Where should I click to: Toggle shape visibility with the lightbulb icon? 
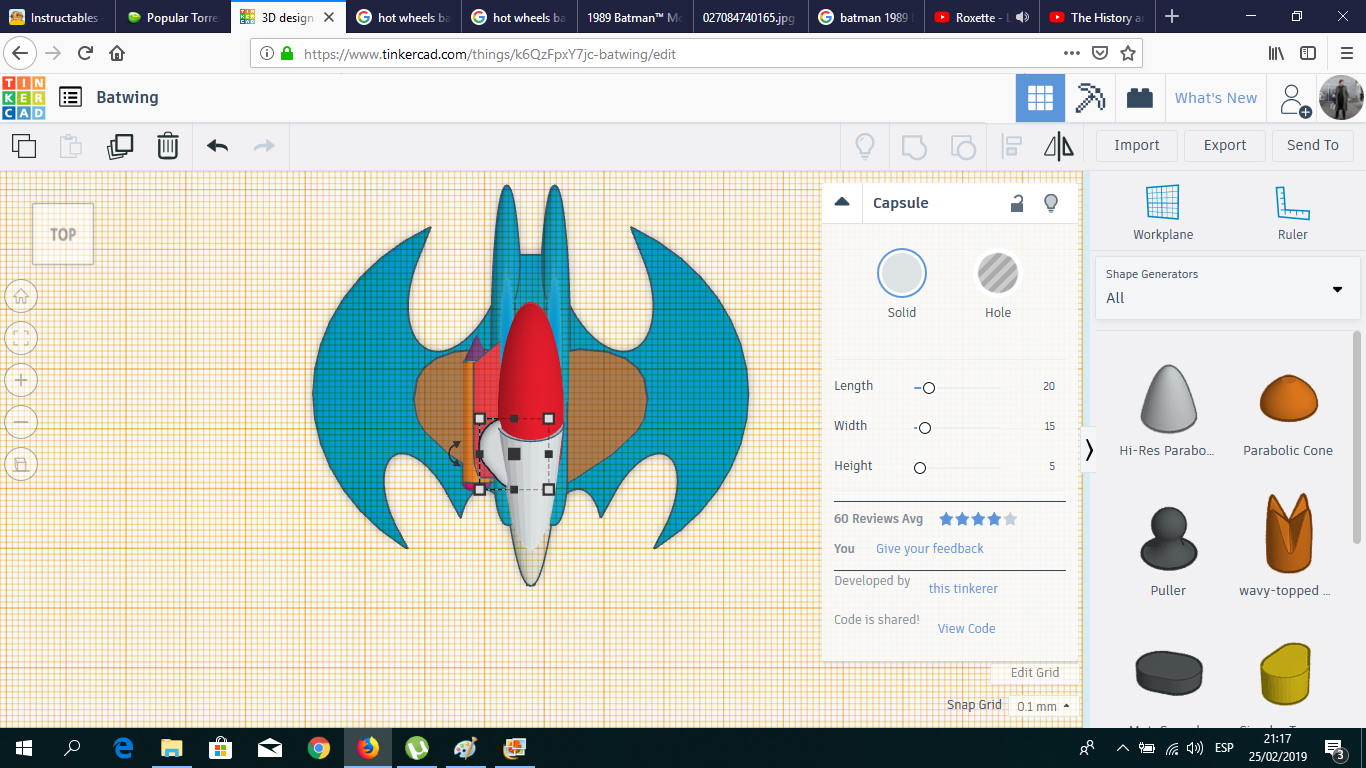click(x=1051, y=203)
